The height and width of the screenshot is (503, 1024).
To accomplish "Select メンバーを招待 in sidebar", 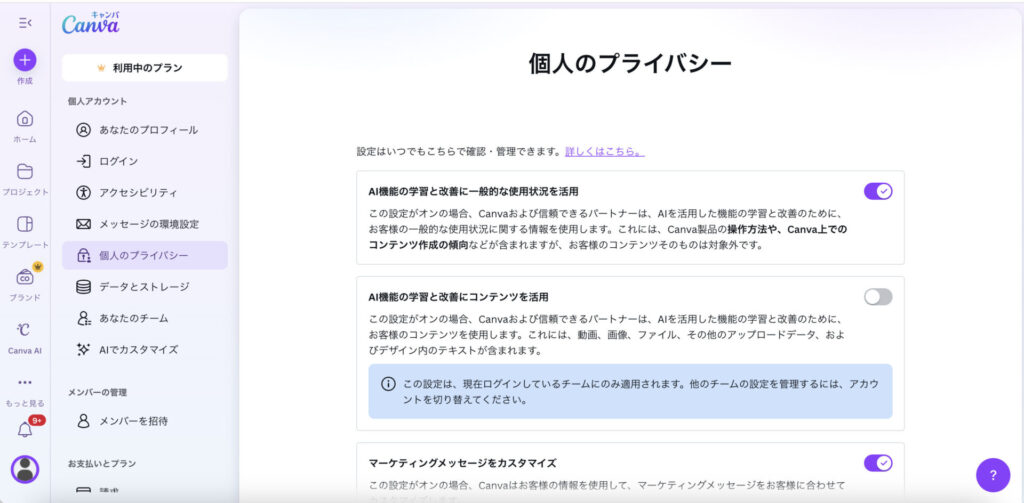I will [x=133, y=421].
